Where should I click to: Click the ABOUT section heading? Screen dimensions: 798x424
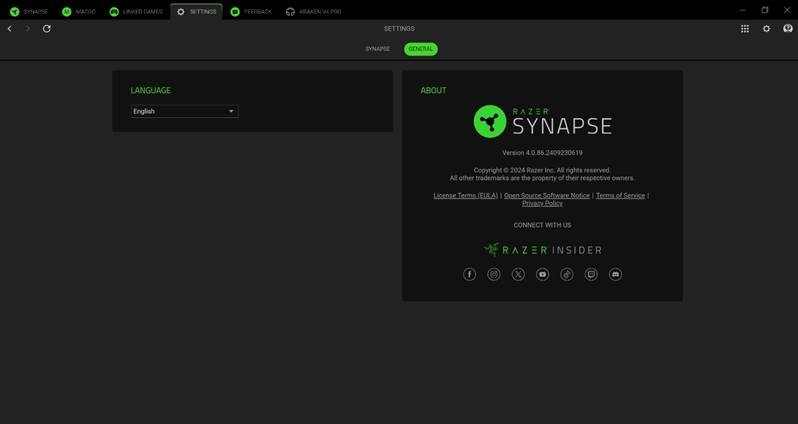(434, 91)
